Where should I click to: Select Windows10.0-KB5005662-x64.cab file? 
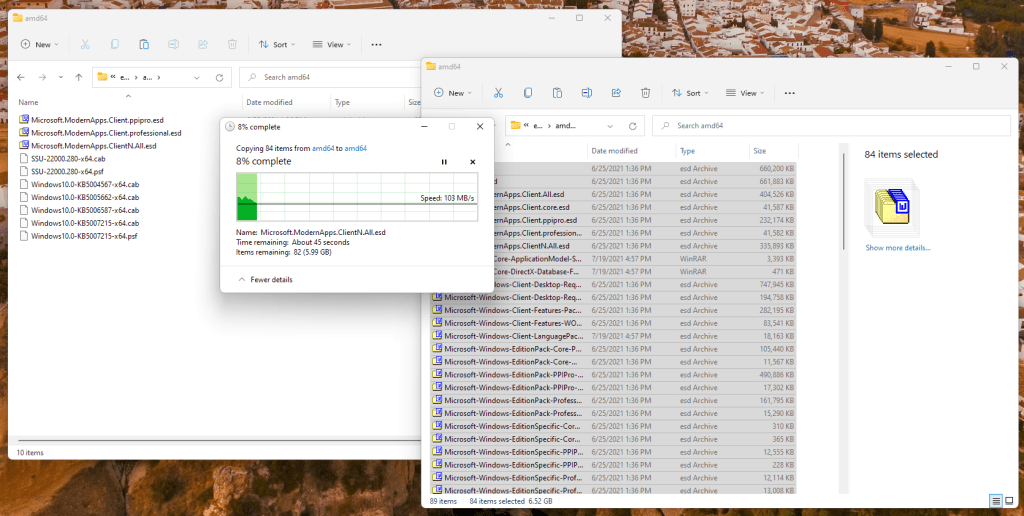point(79,197)
